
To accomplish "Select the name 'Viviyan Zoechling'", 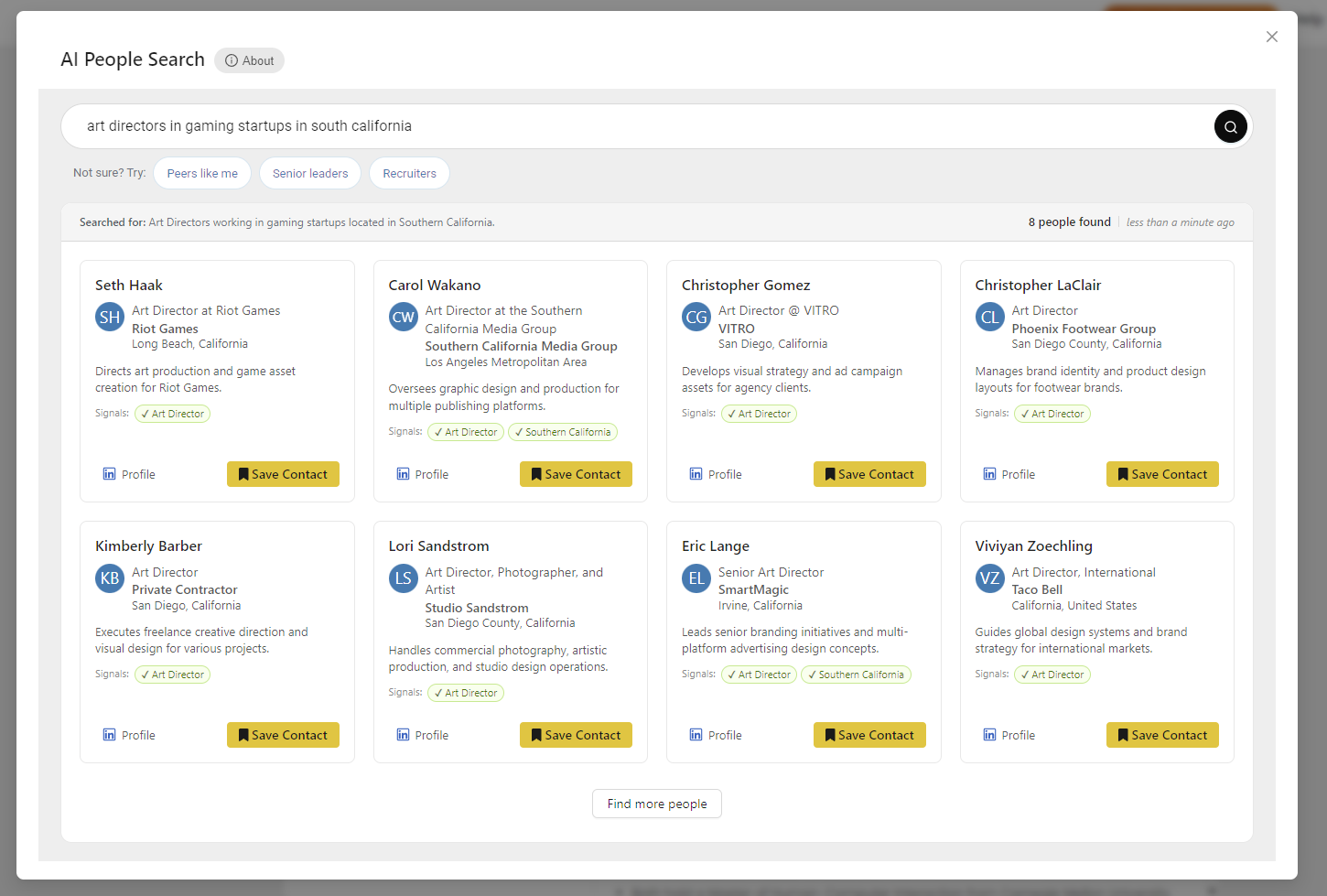I will (x=1033, y=546).
